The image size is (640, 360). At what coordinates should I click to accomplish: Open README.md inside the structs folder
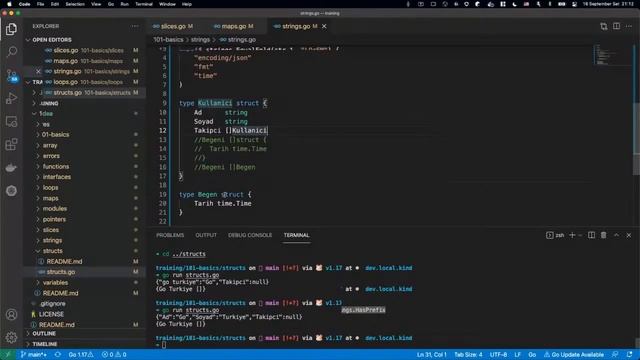click(x=64, y=261)
